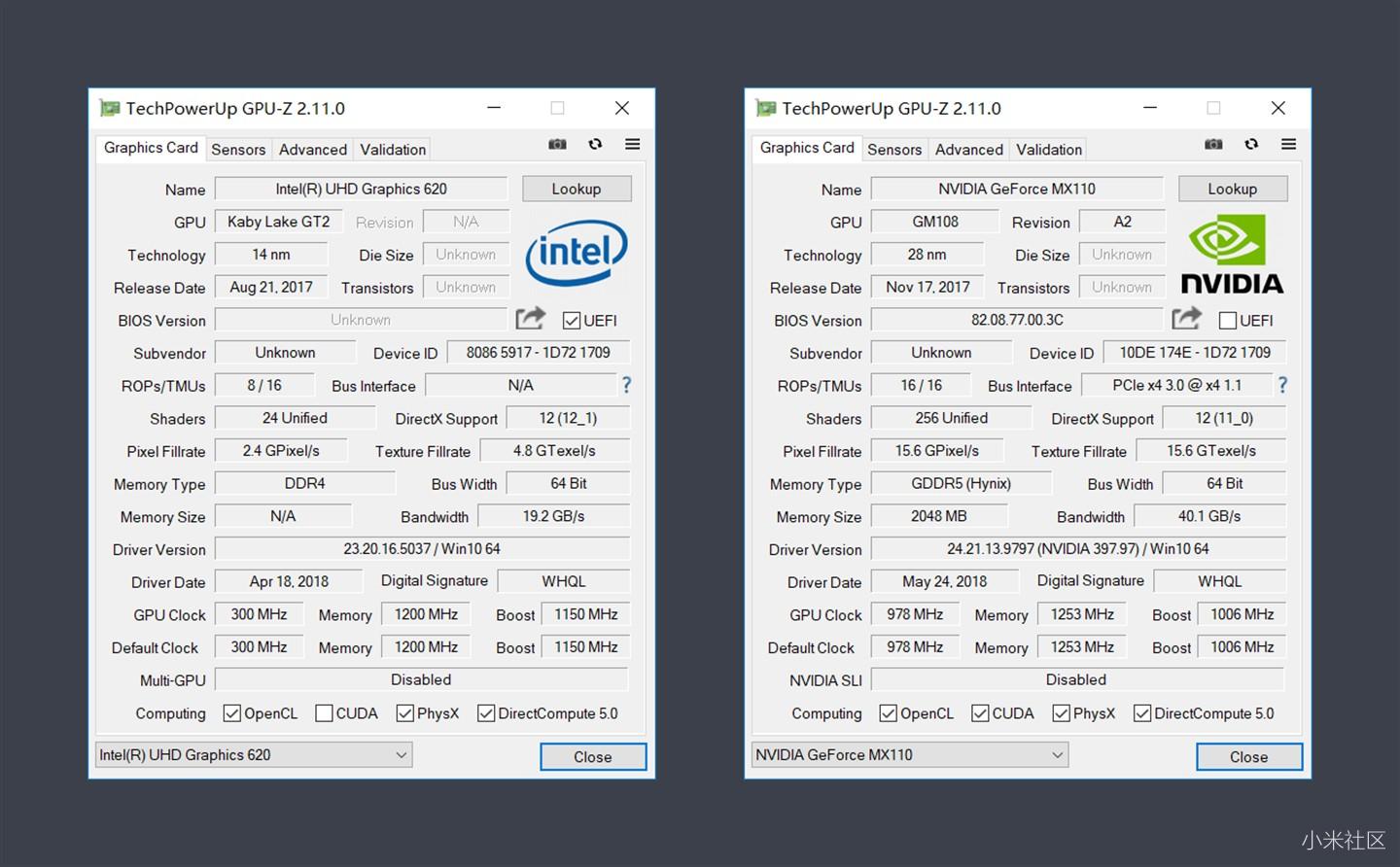Image resolution: width=1400 pixels, height=867 pixels.
Task: Switch to Validation tab in NVIDIA window
Action: point(1049,150)
